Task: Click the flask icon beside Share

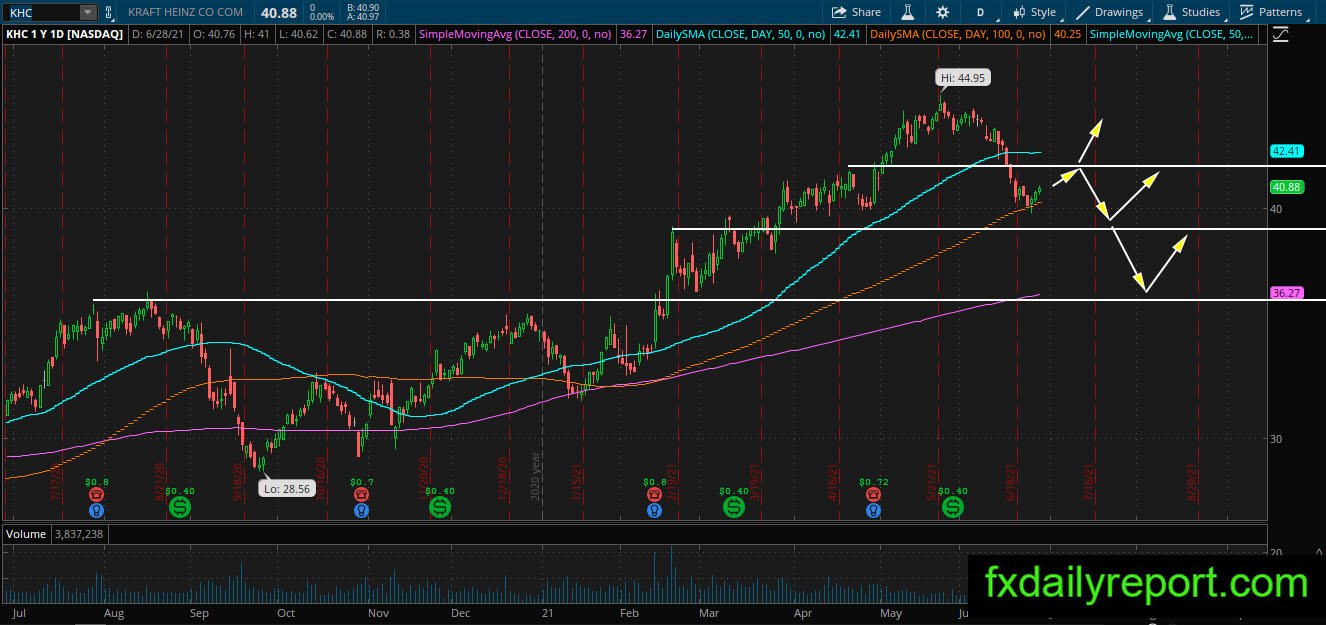Action: point(908,12)
